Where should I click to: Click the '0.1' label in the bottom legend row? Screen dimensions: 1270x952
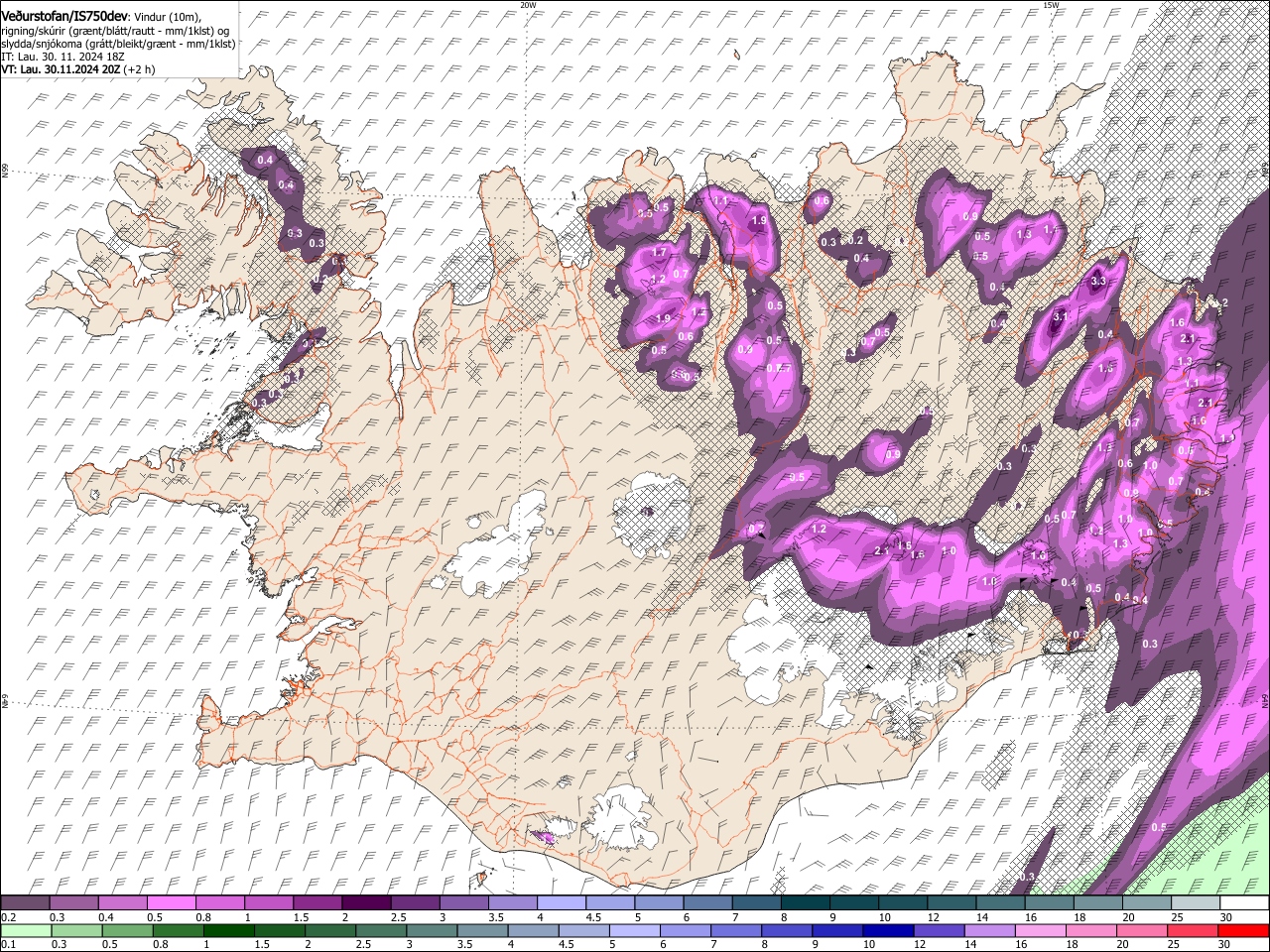tap(7, 944)
